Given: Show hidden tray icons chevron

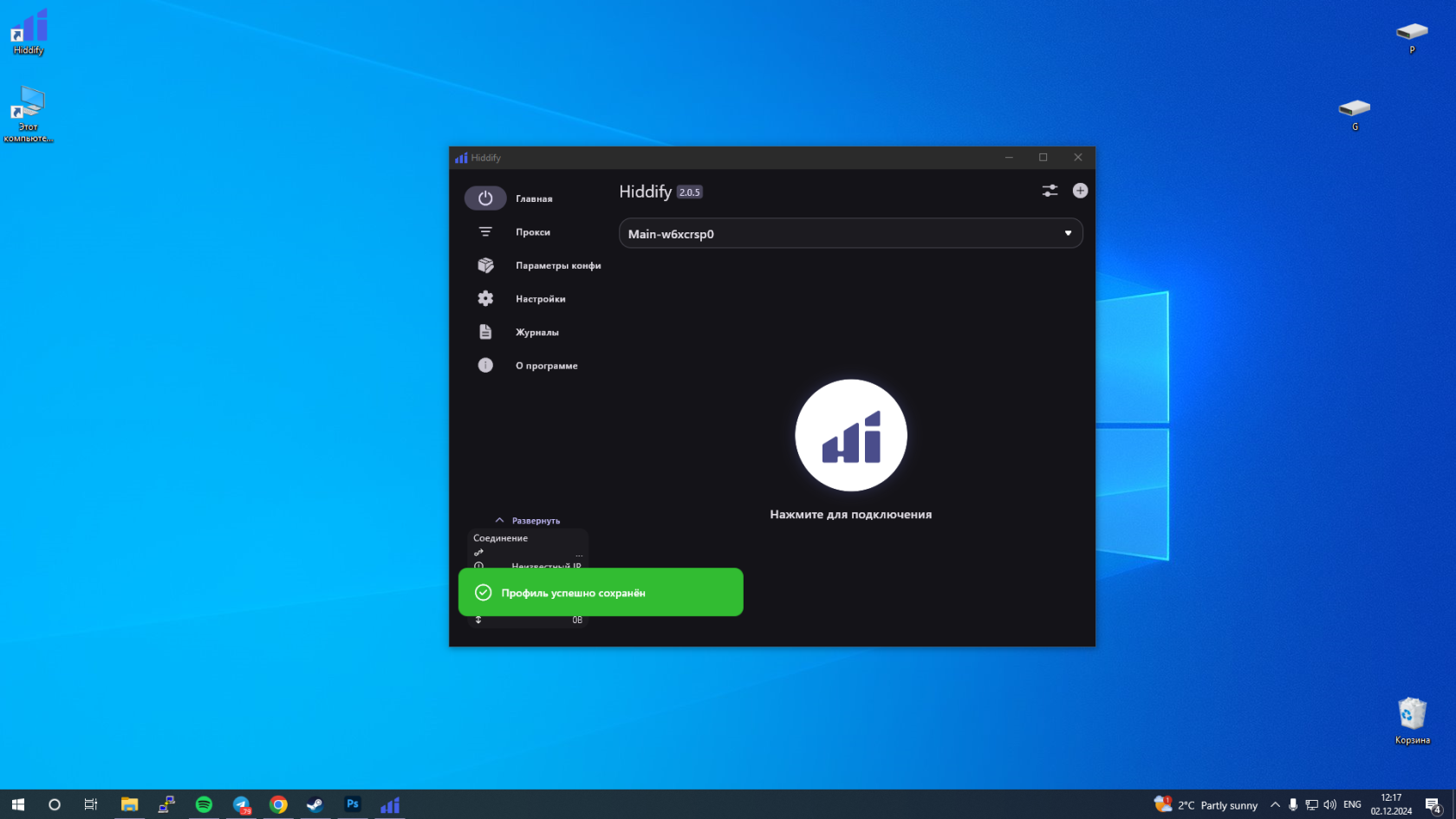Looking at the screenshot, I should coord(1275,804).
